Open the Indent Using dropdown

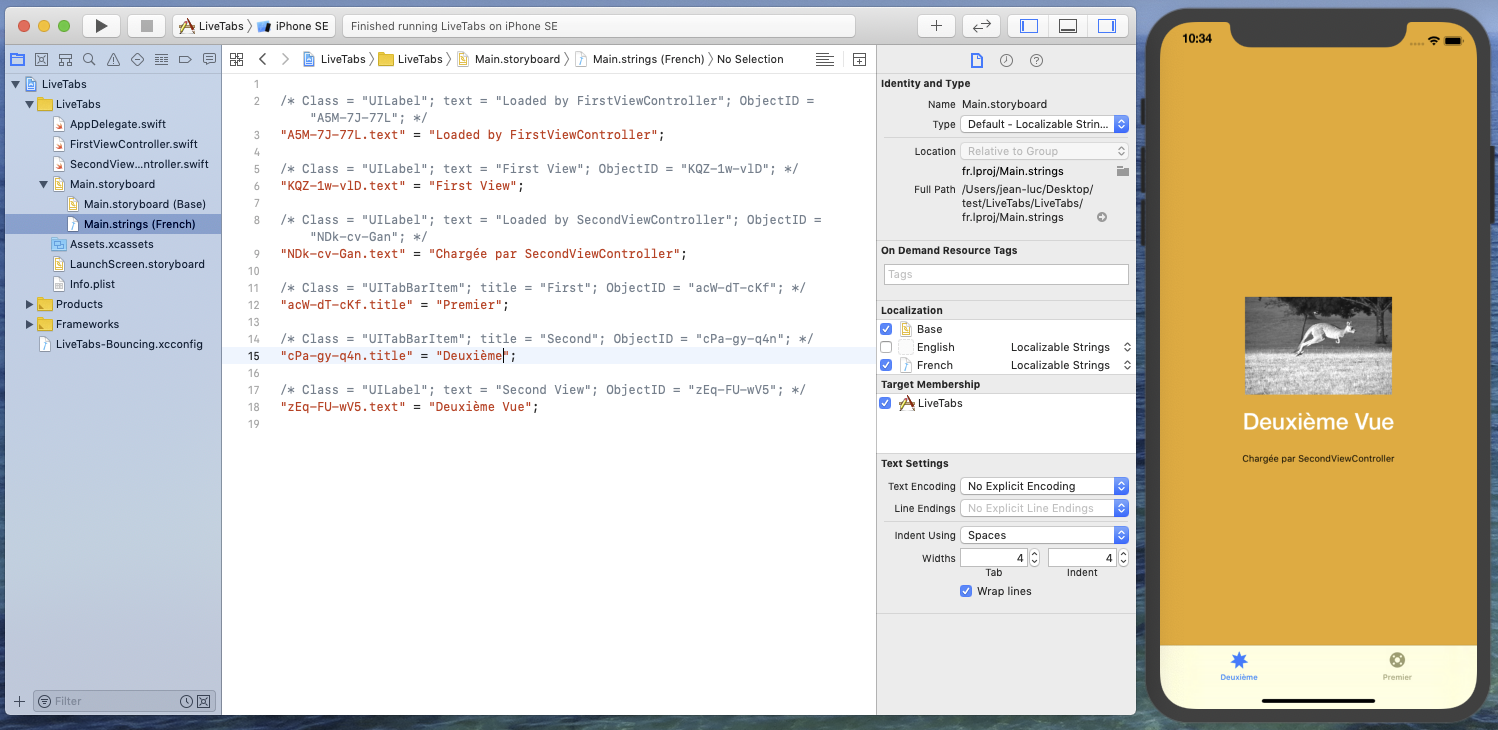[x=1044, y=535]
